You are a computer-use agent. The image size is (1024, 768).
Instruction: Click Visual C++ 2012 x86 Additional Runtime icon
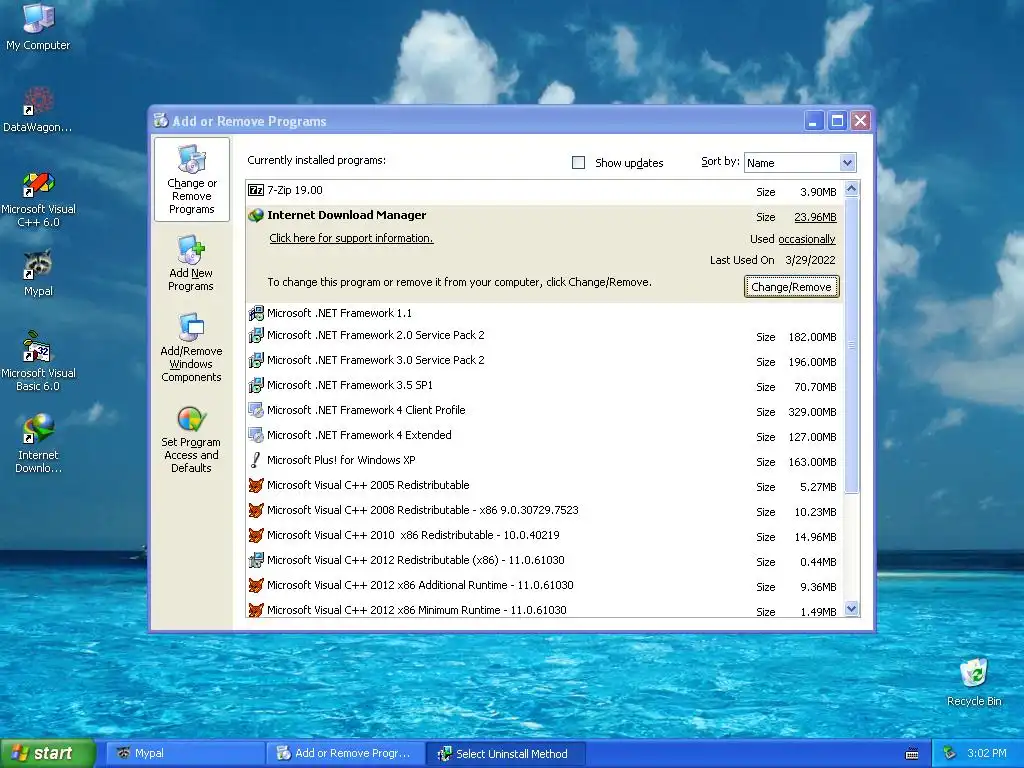coord(256,585)
